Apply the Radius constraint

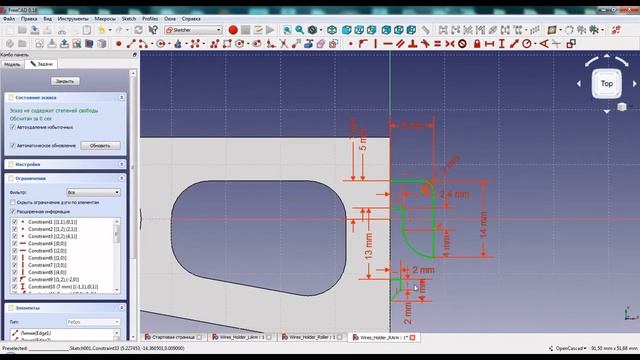coord(527,44)
